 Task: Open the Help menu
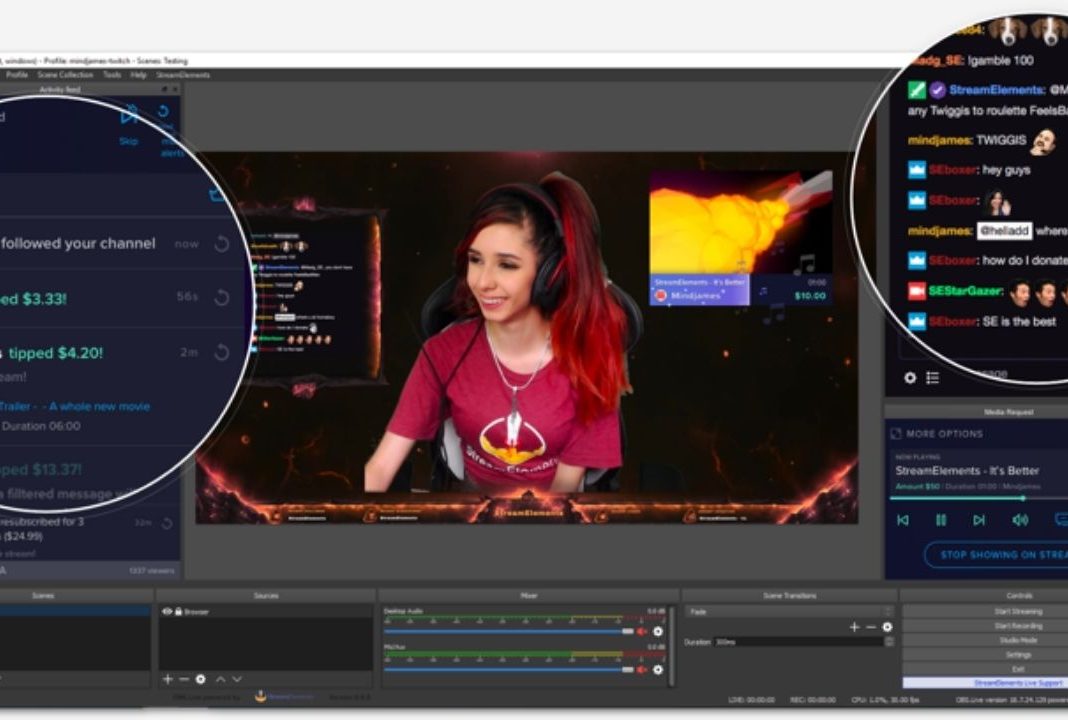pos(138,75)
